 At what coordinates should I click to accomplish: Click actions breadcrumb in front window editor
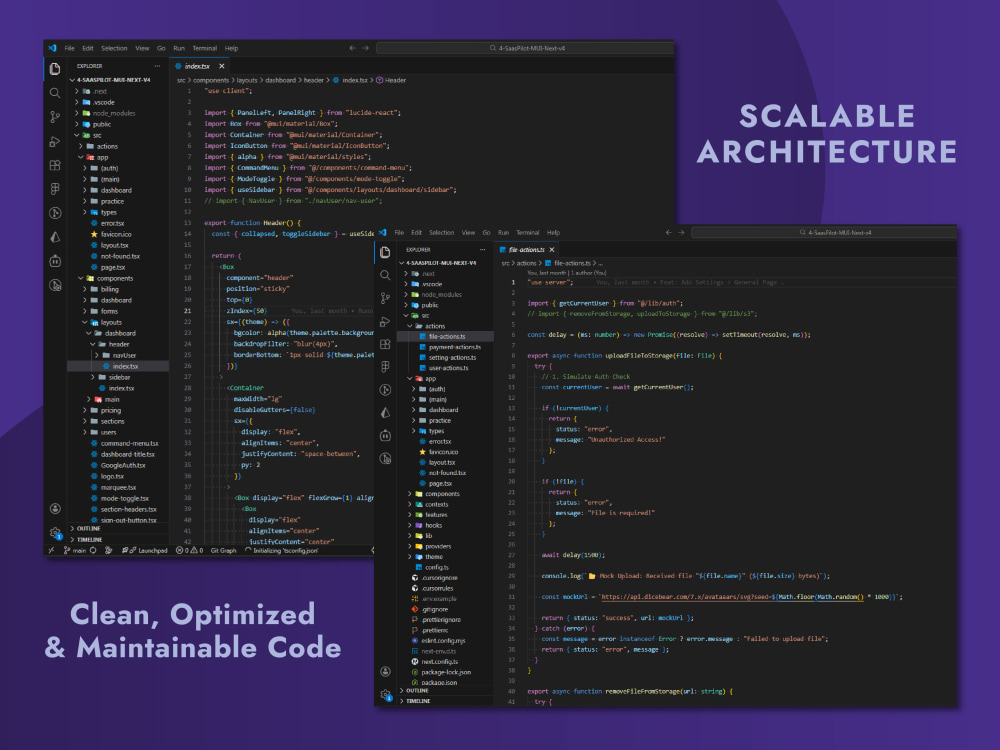[x=526, y=263]
